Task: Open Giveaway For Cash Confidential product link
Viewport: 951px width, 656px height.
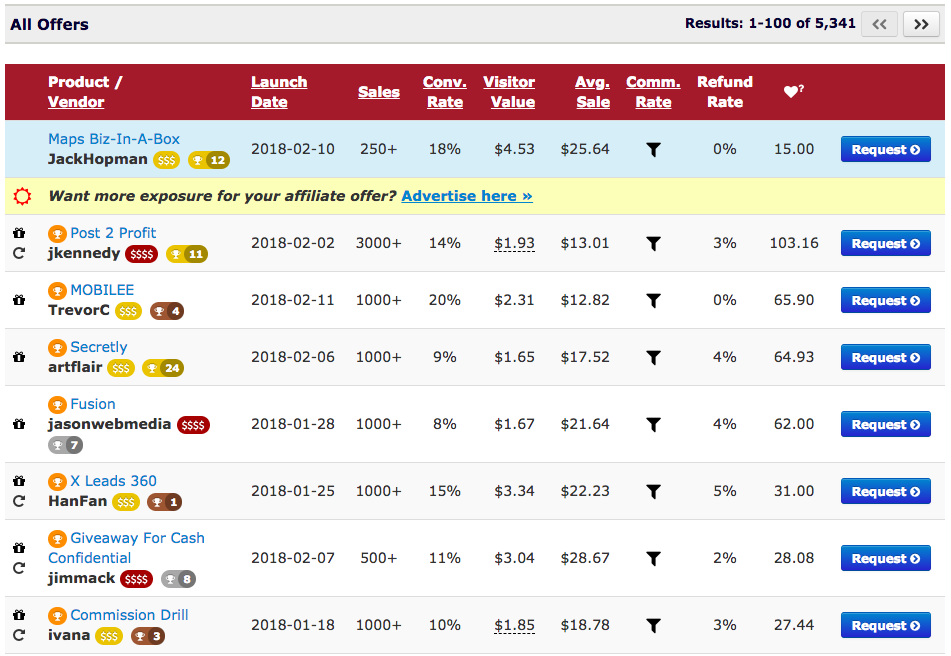Action: [x=126, y=547]
